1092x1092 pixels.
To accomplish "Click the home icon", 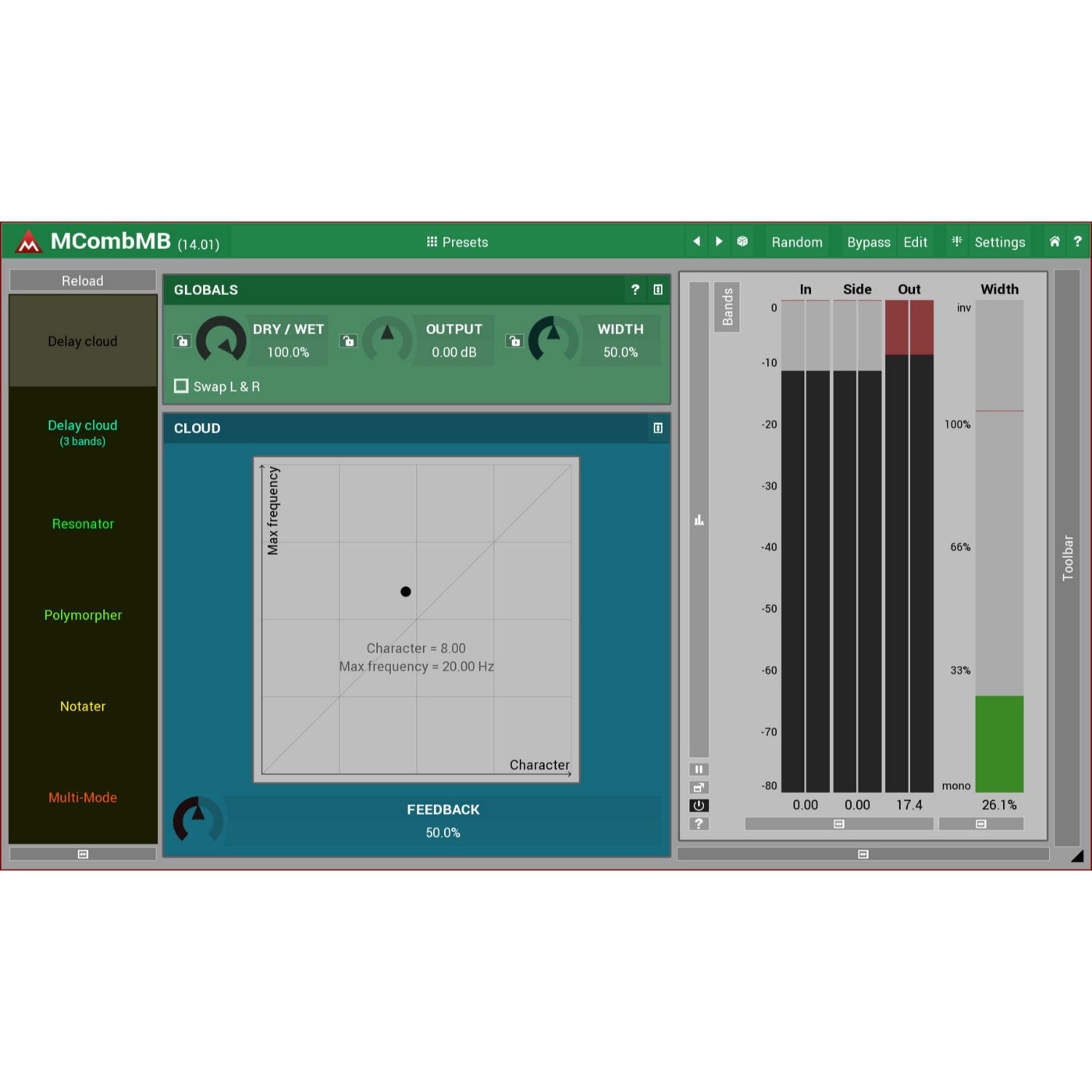I will [1054, 241].
